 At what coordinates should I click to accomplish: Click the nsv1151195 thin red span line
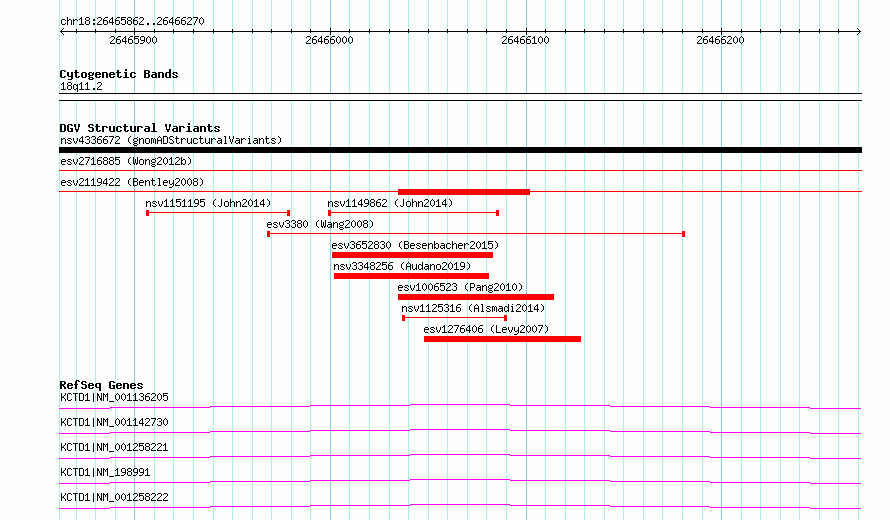click(218, 213)
